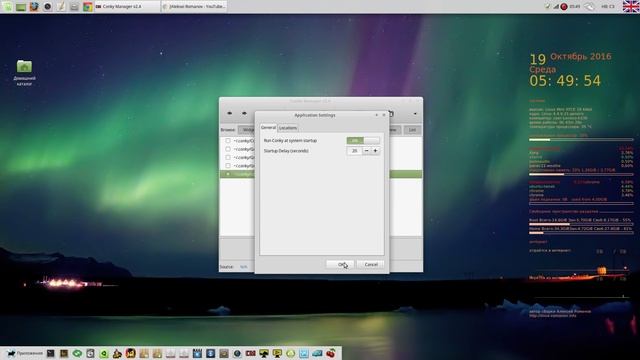Dismiss dialog with the Cancel button
Screen dimensions: 640x360
(x=371, y=264)
